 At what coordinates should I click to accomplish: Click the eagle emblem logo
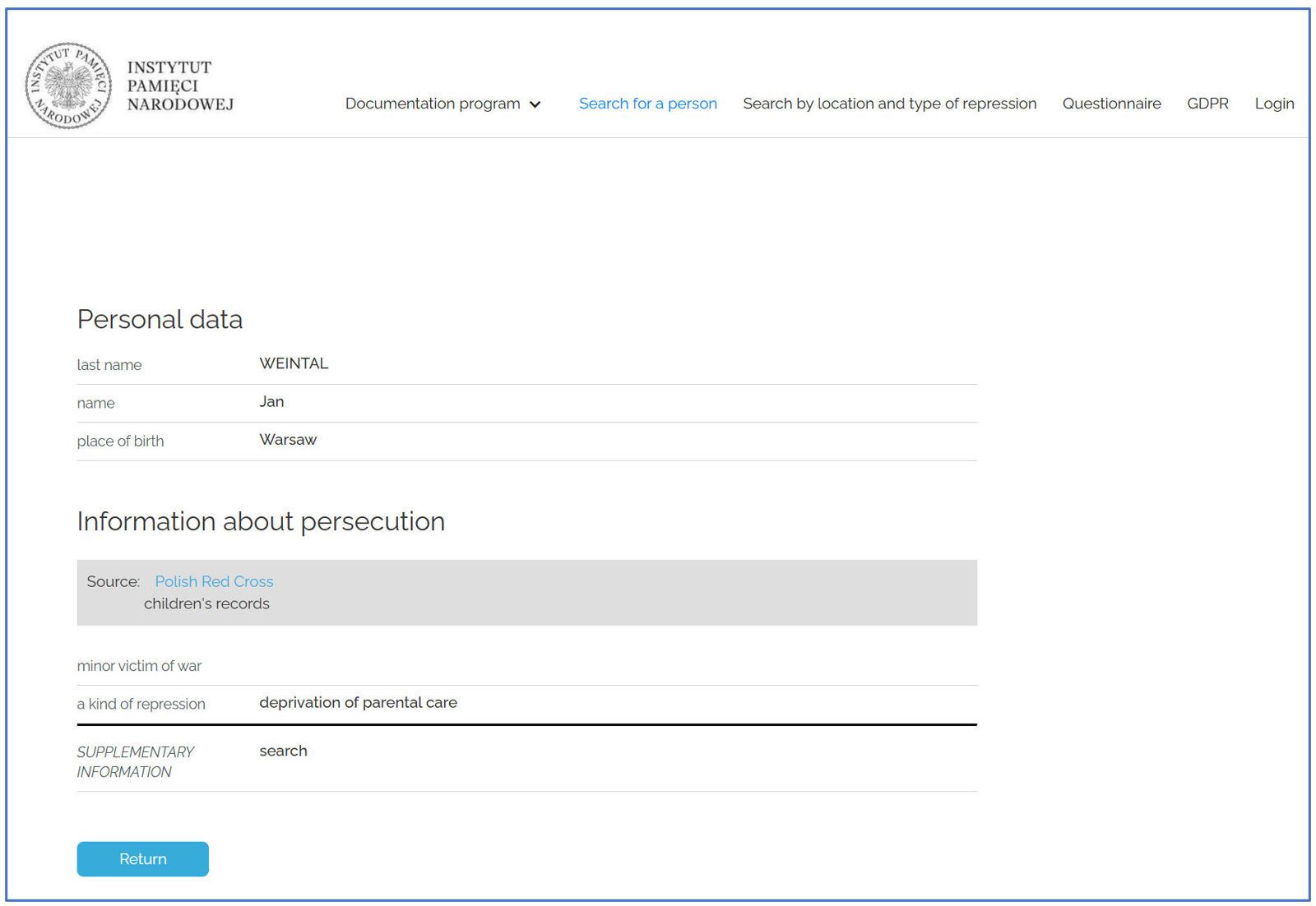point(68,86)
